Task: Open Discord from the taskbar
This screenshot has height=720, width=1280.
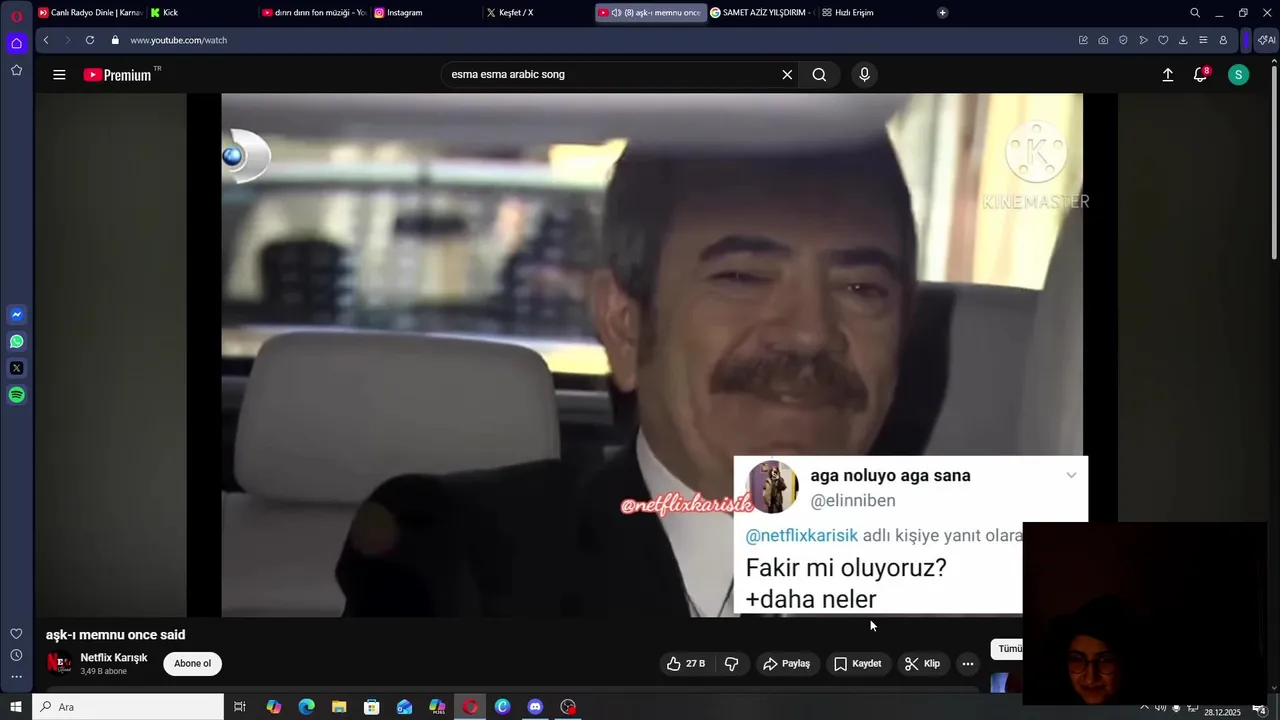Action: 535,707
